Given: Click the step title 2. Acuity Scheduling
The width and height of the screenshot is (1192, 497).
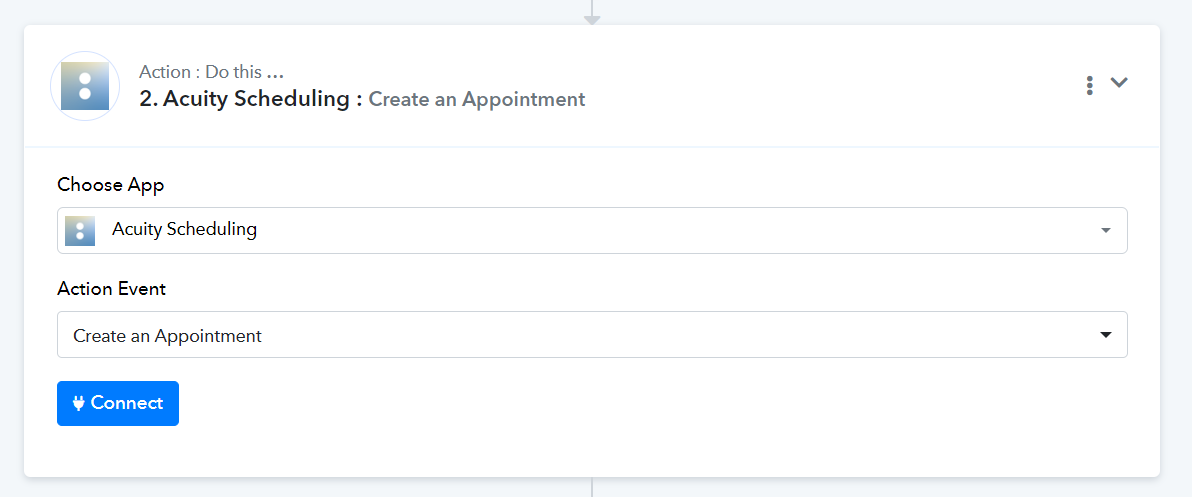Looking at the screenshot, I should 251,99.
